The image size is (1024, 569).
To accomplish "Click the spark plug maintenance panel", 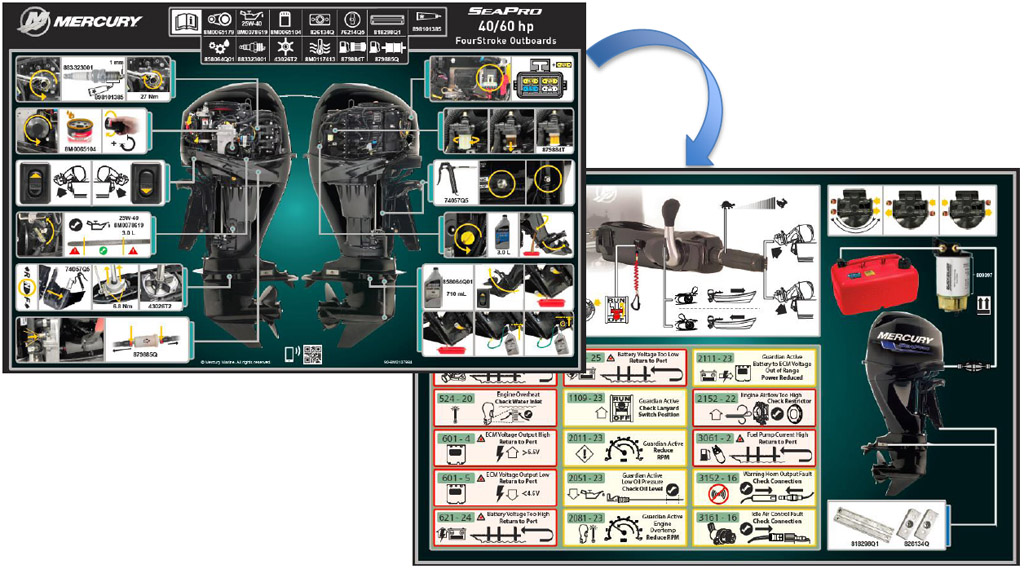I will pyautogui.click(x=95, y=78).
